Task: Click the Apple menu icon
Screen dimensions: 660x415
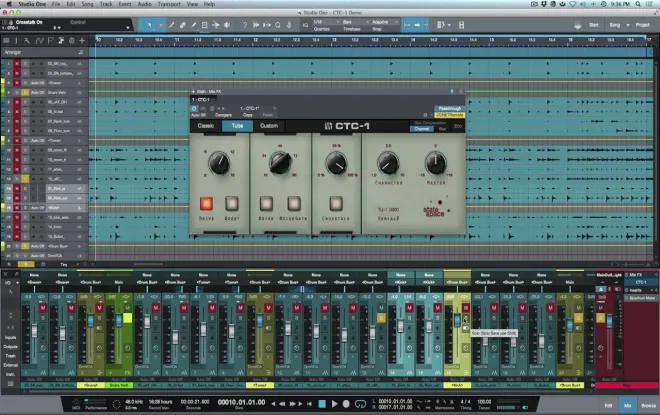Action: 9,4
